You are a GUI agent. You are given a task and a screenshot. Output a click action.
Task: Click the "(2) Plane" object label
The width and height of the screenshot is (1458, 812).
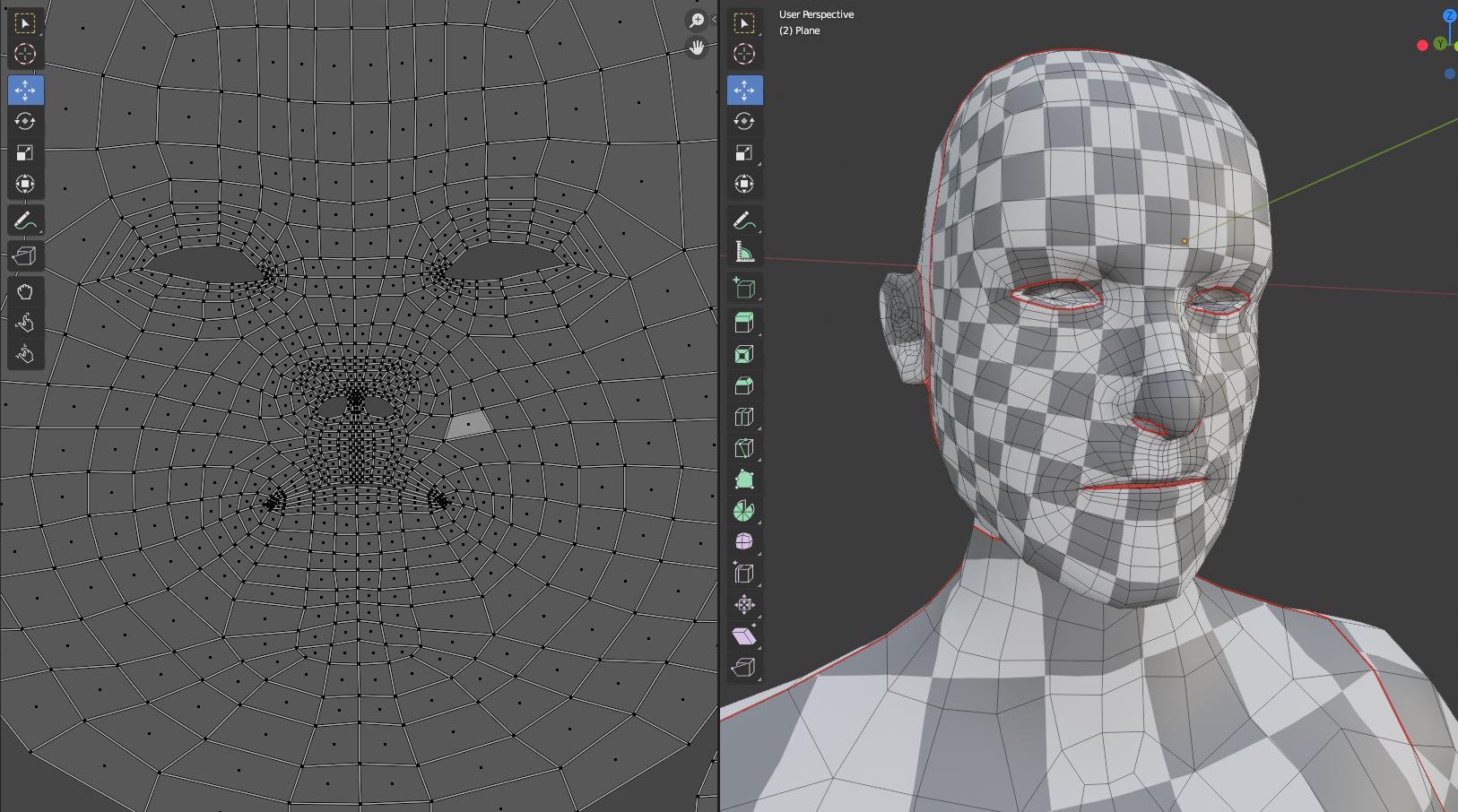[x=799, y=30]
